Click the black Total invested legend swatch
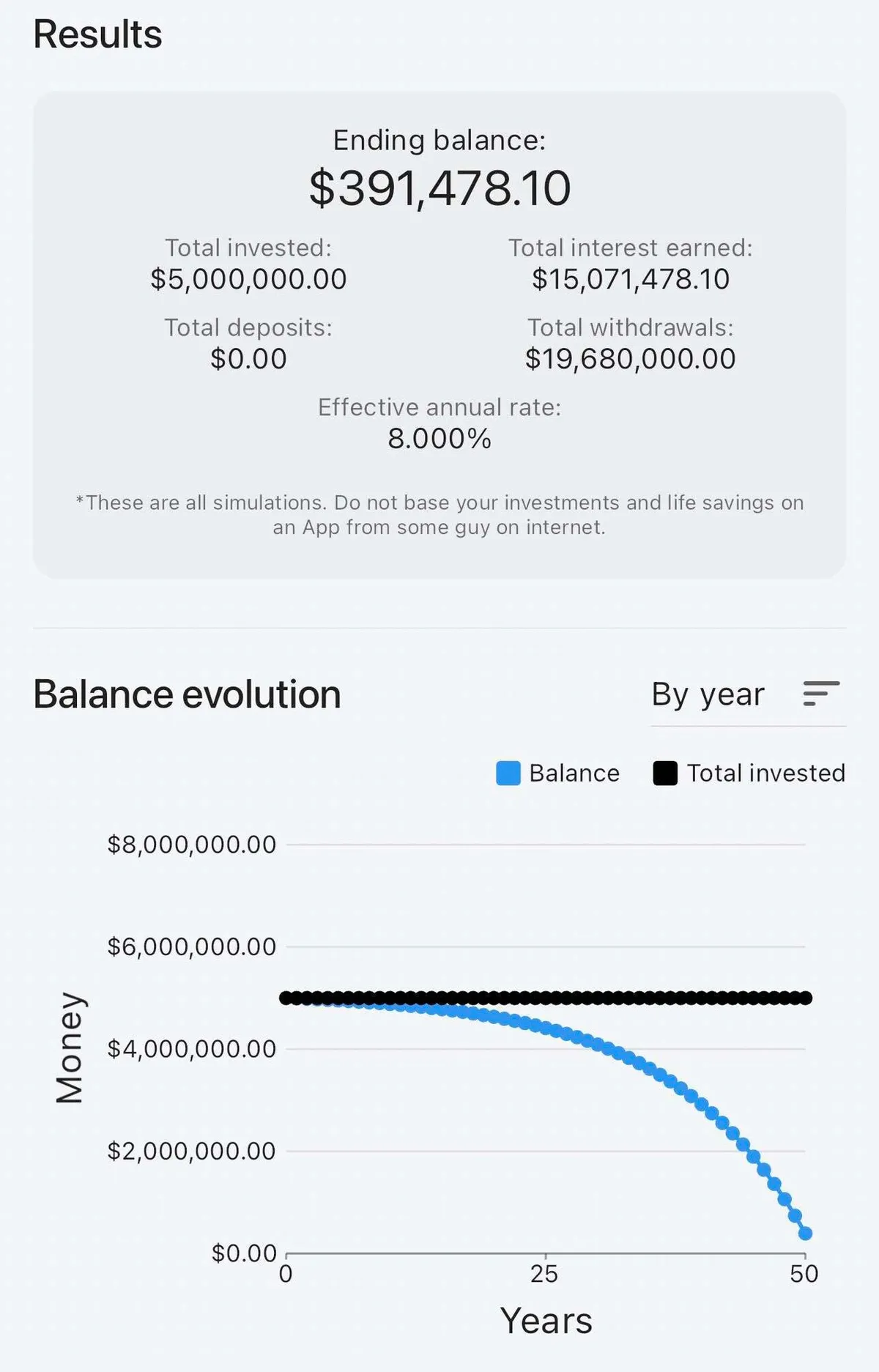The image size is (879, 1372). pyautogui.click(x=664, y=774)
